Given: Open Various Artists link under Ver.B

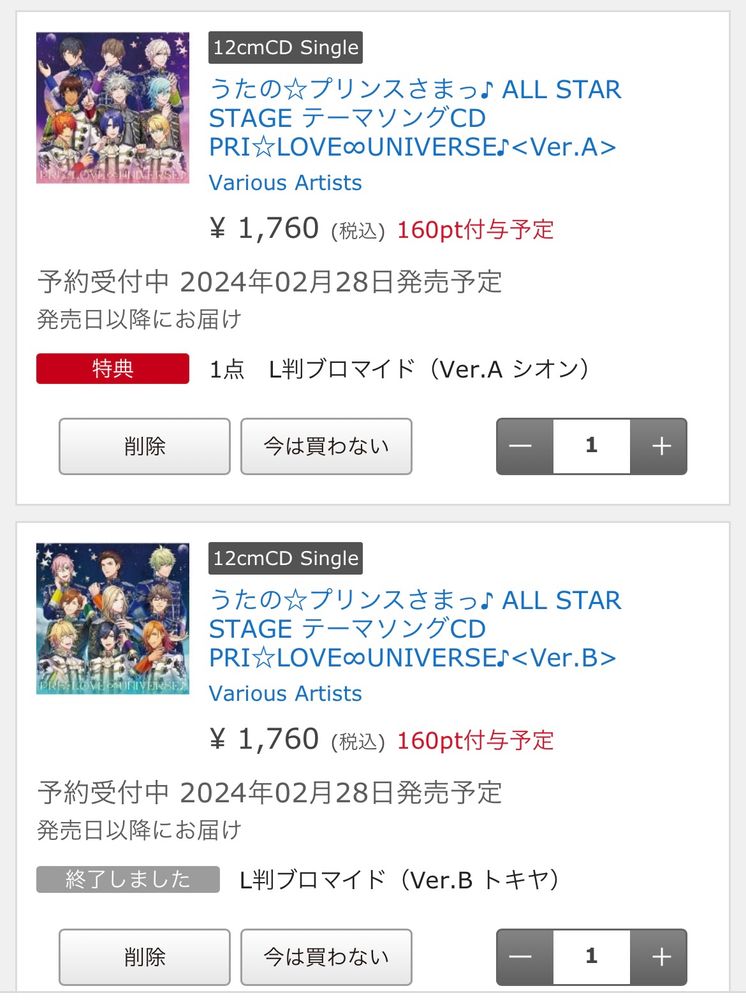Looking at the screenshot, I should [285, 694].
